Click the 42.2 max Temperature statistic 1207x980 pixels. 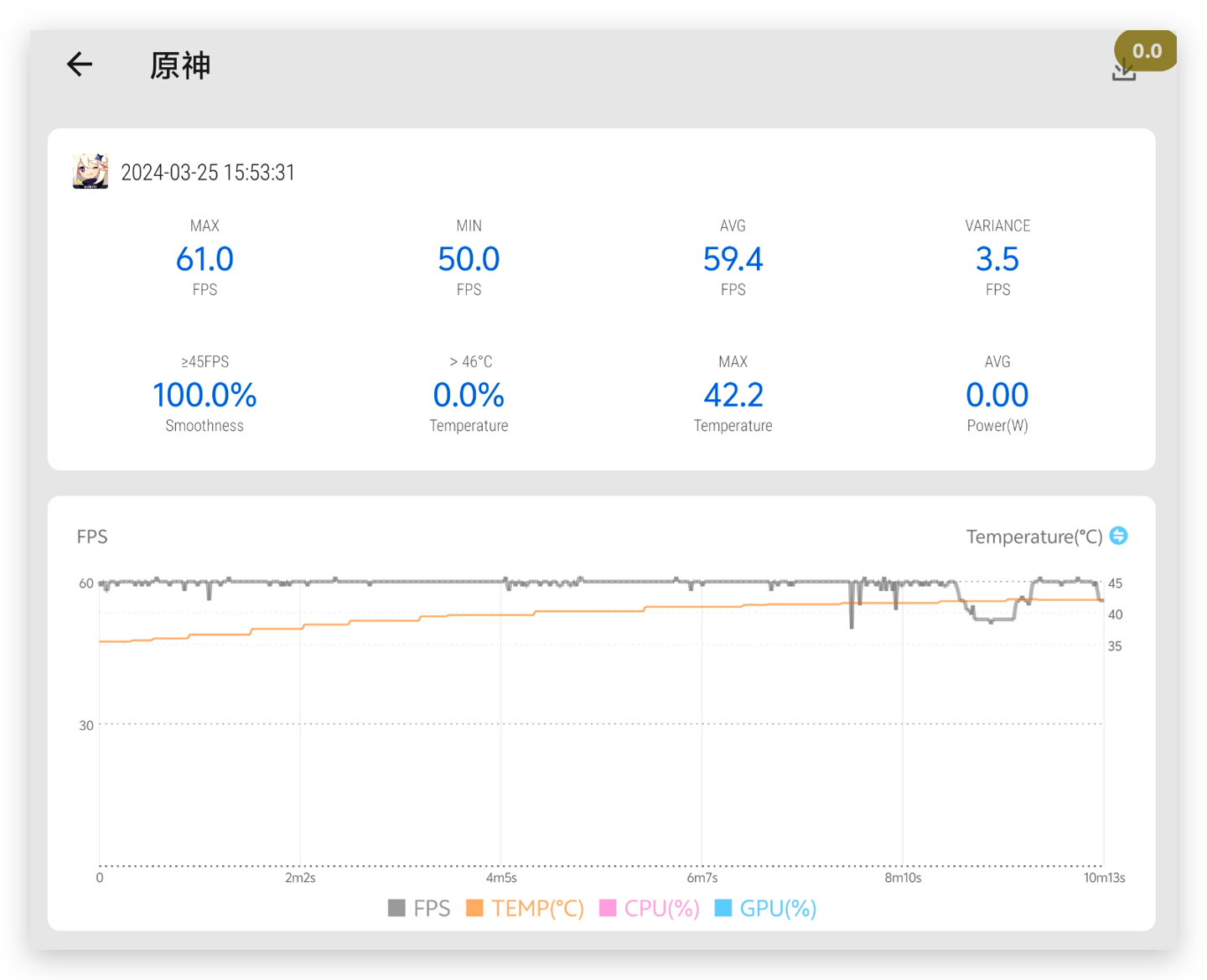[x=733, y=395]
